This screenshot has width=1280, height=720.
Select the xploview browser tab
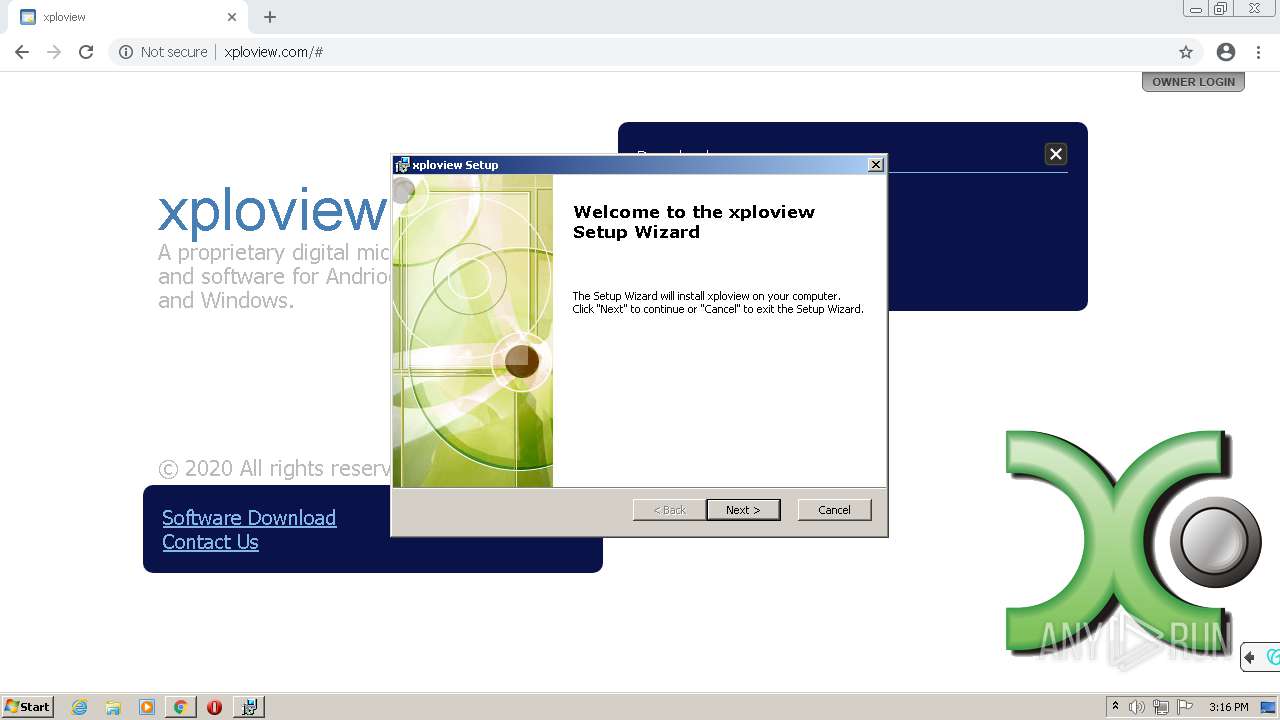127,17
